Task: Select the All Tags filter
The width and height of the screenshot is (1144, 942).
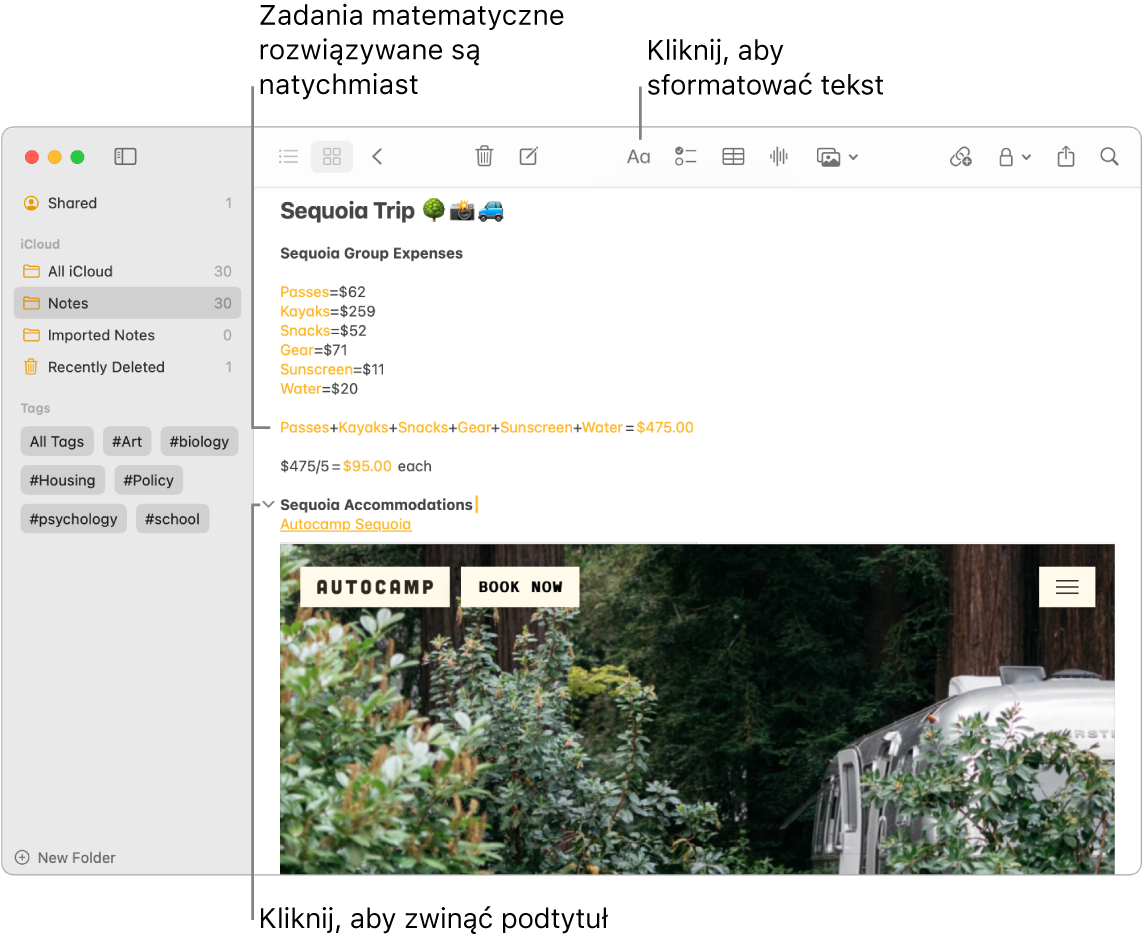Action: (x=57, y=441)
